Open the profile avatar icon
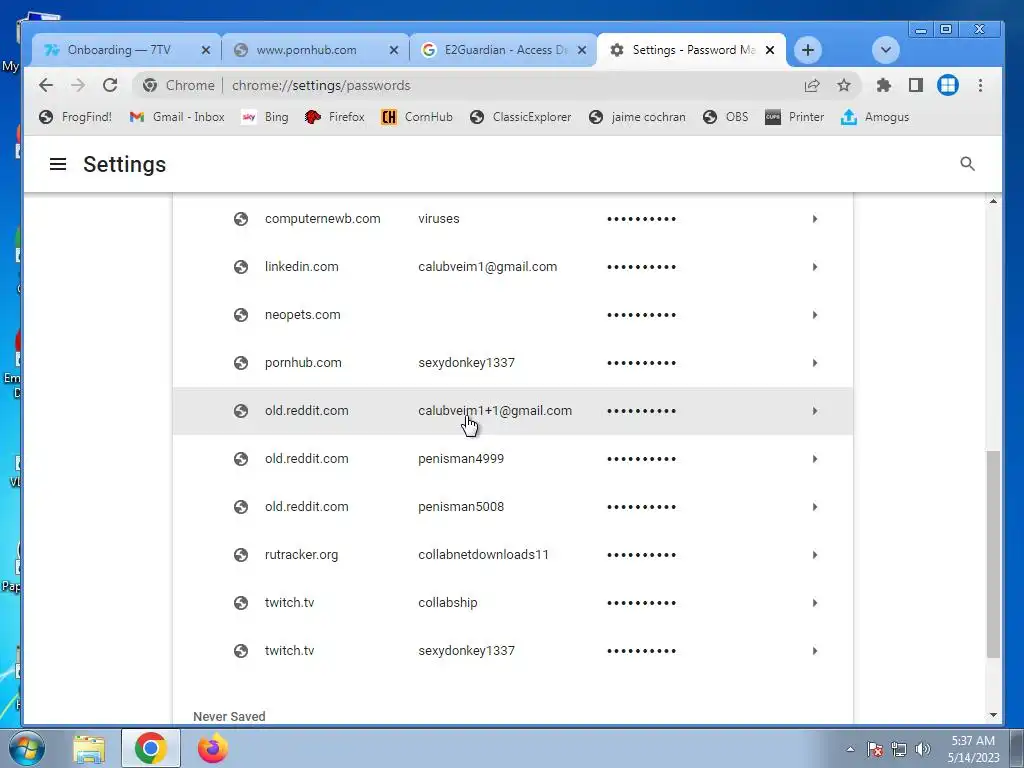Image resolution: width=1024 pixels, height=768 pixels. click(948, 85)
